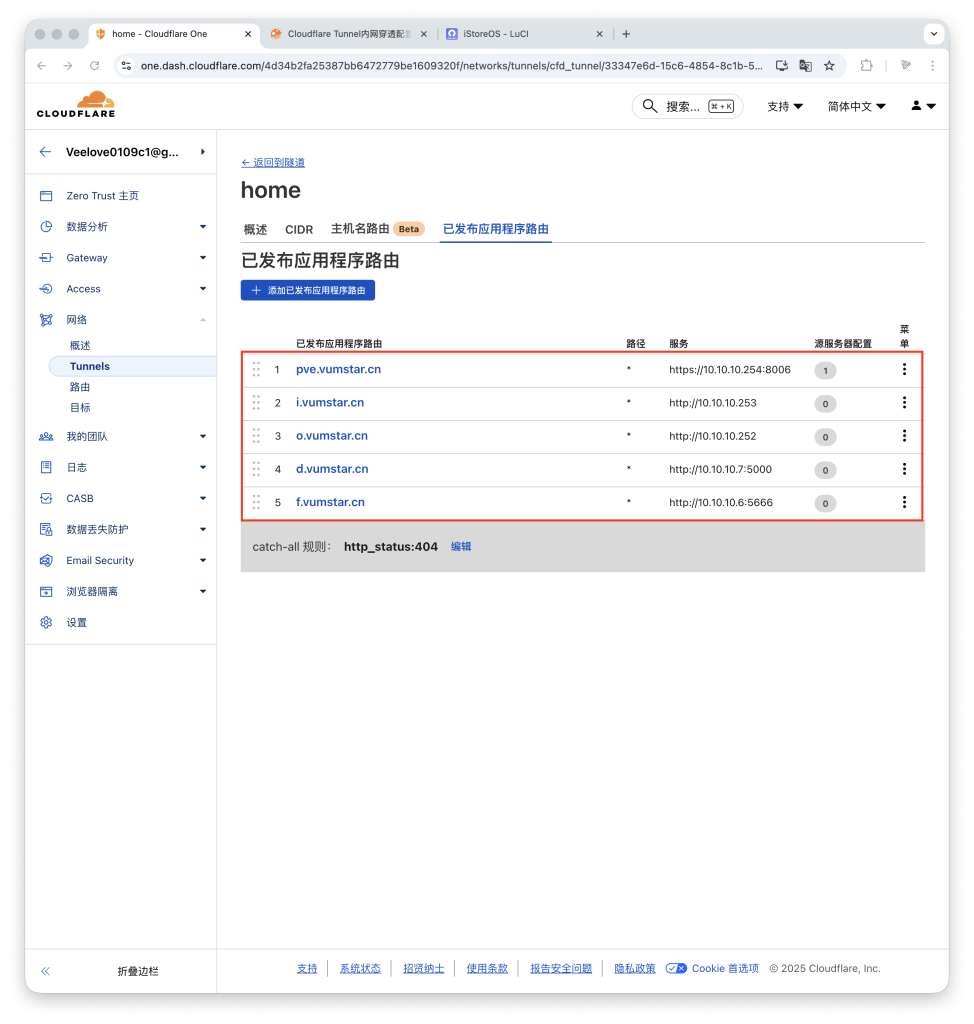974x1024 pixels.
Task: Open the 支持 dropdown in header
Action: 784,106
